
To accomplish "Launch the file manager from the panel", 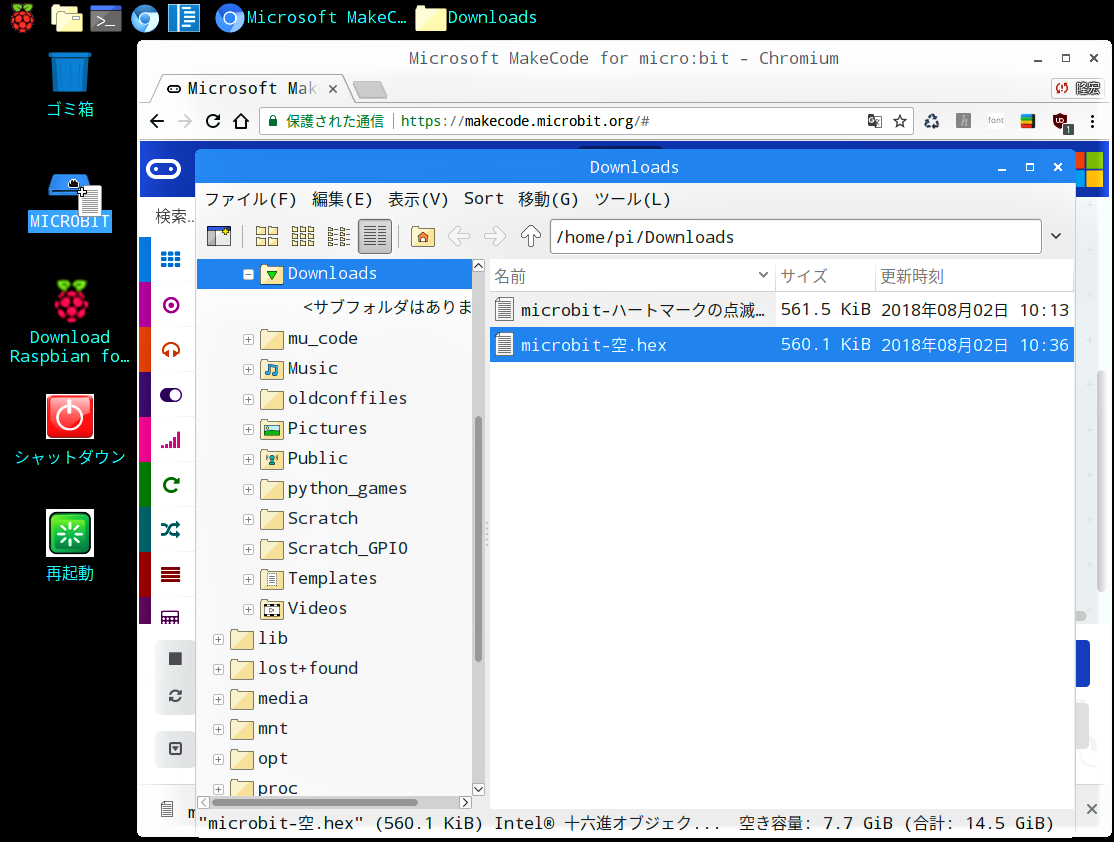I will click(x=67, y=18).
